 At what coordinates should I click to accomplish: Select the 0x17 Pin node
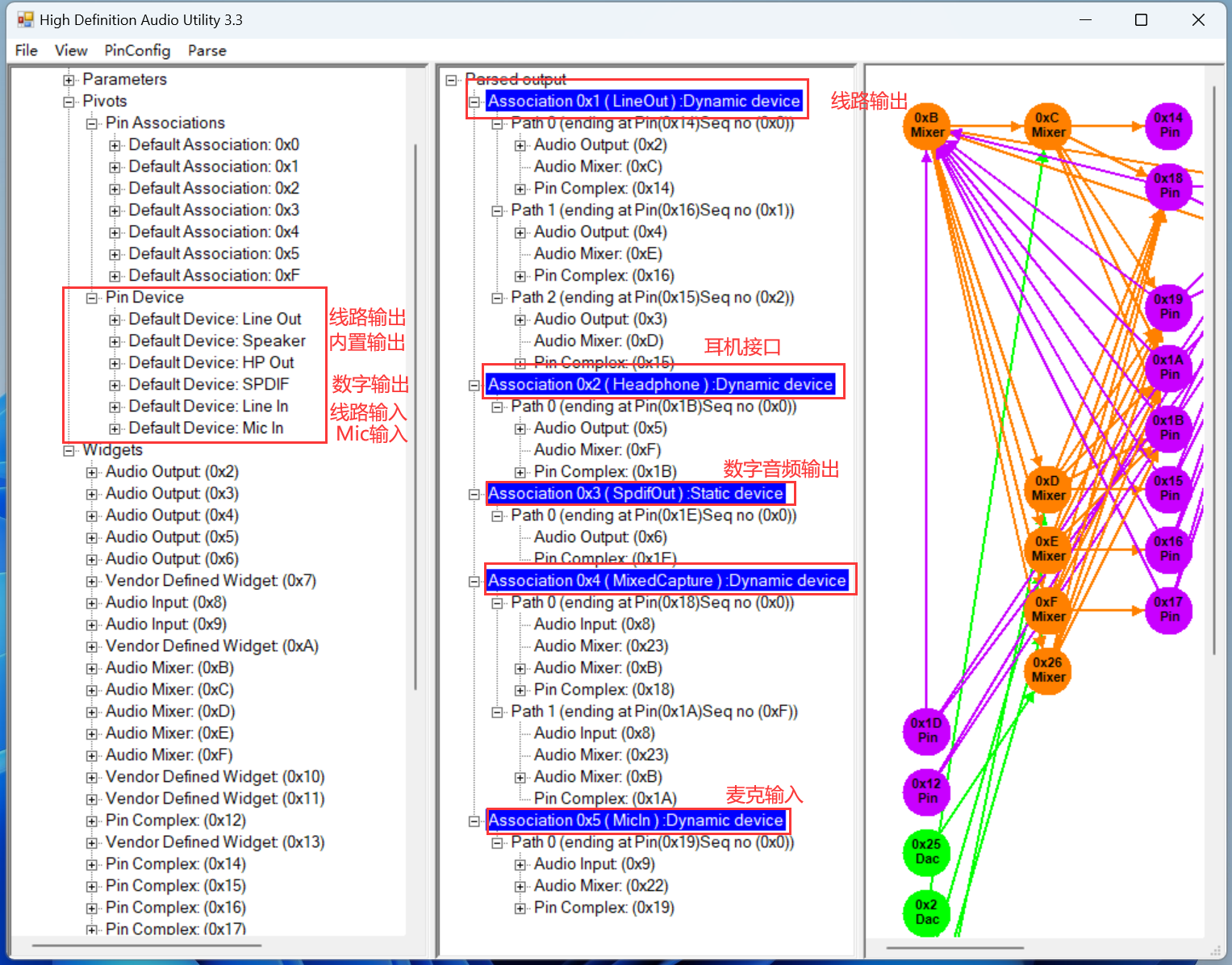1168,610
